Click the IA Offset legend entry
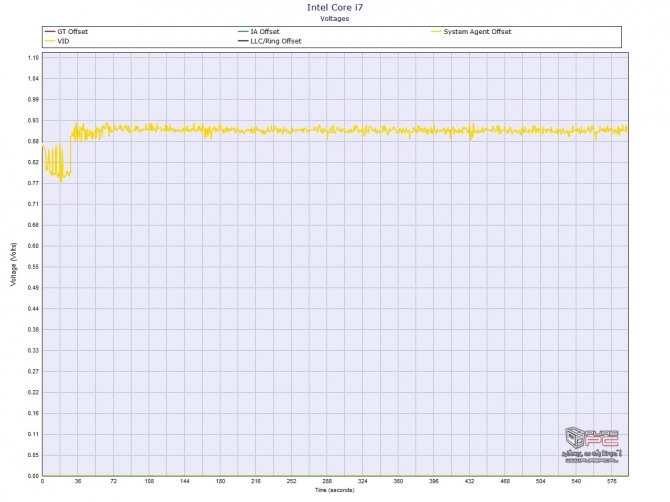Screen dimensions: 670x502 point(259,32)
